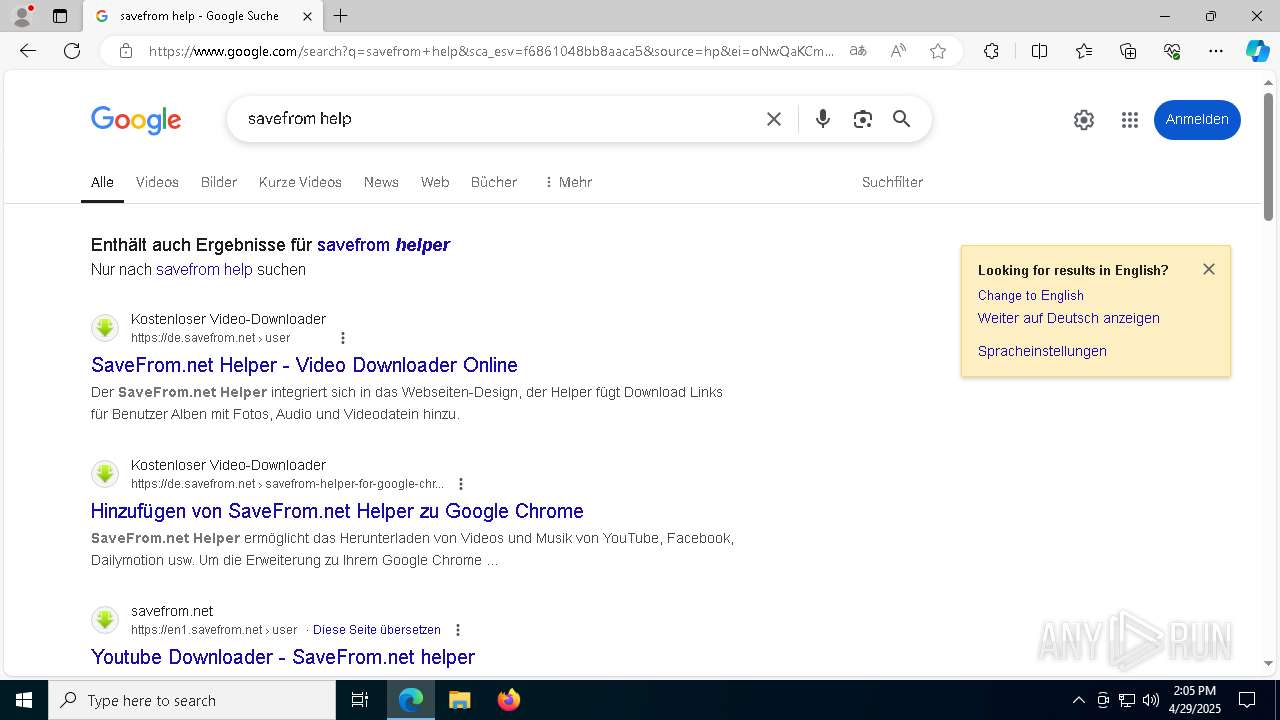Start voice search with microphone icon

pos(822,119)
